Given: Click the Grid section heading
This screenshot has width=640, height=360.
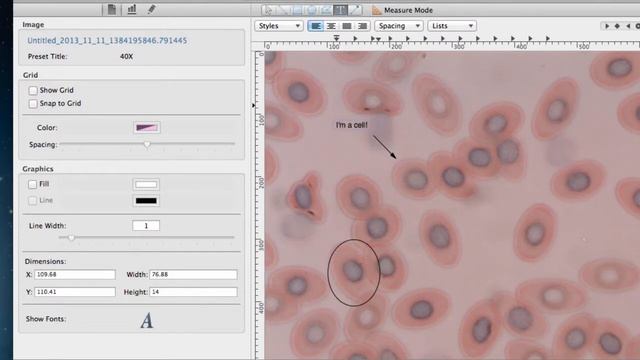Looking at the screenshot, I should [x=31, y=75].
